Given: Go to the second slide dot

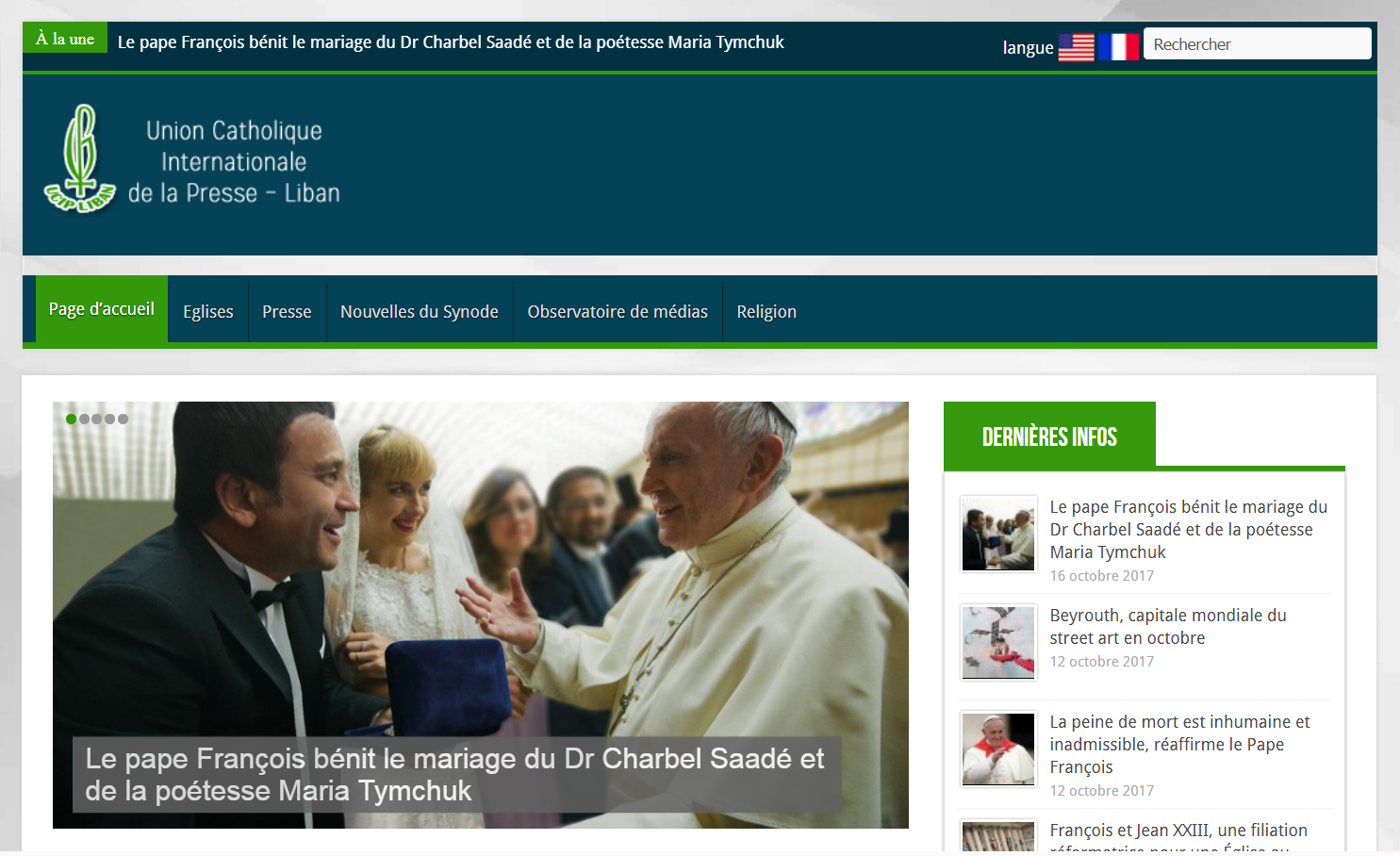Looking at the screenshot, I should pyautogui.click(x=84, y=419).
